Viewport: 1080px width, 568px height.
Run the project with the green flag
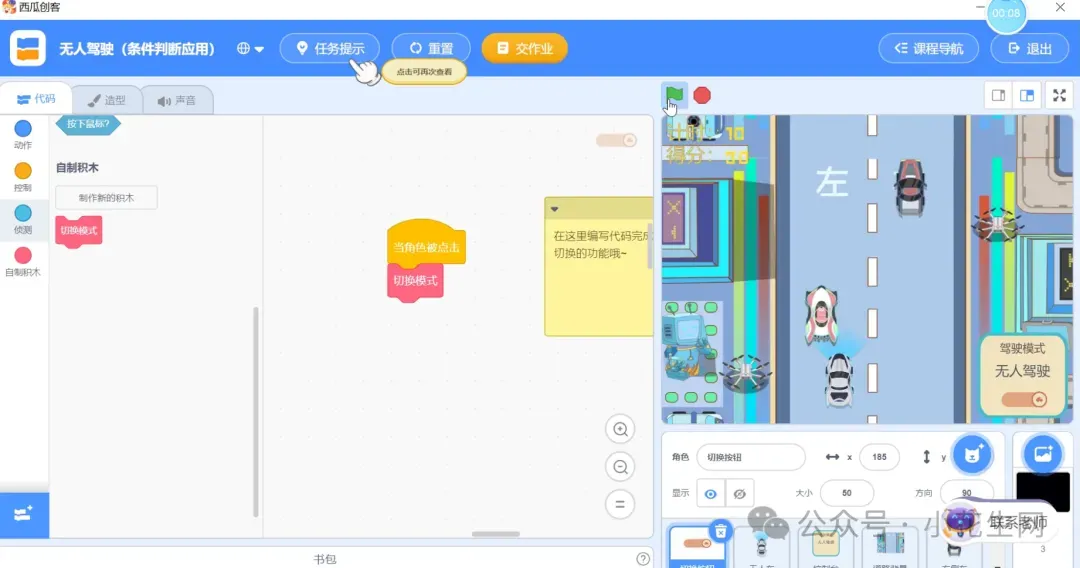point(674,95)
